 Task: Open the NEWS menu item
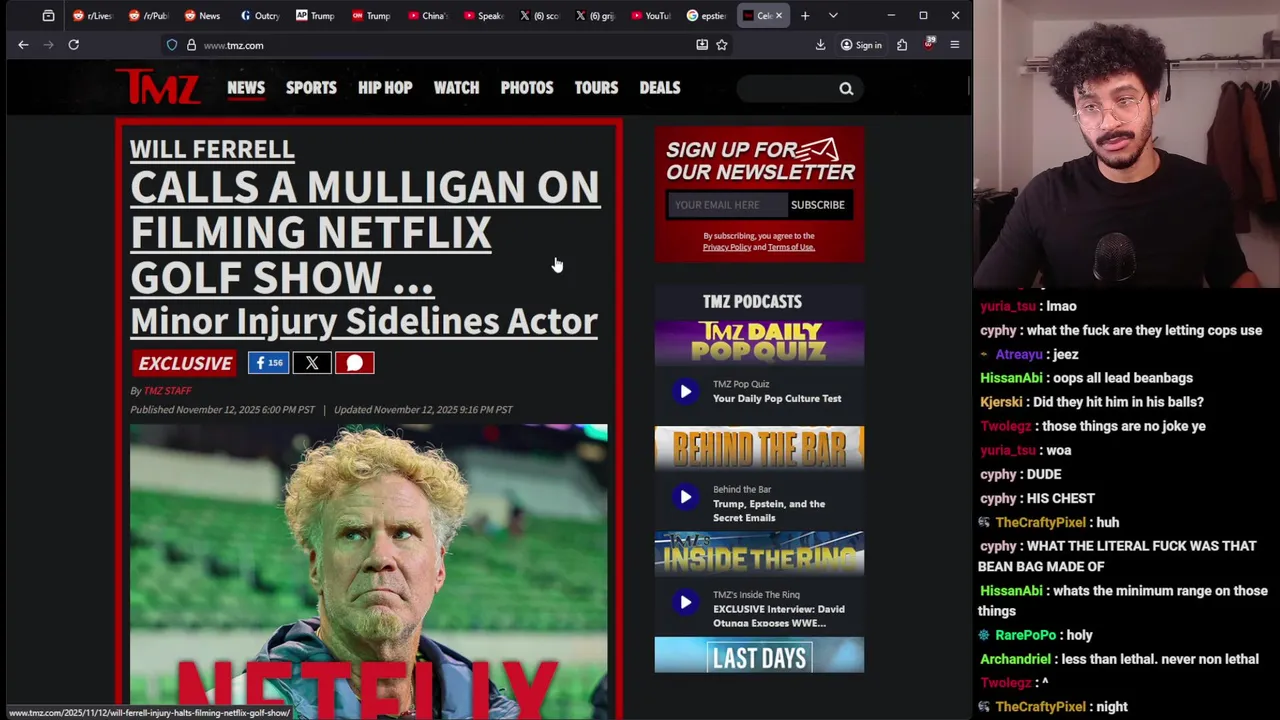[x=246, y=88]
